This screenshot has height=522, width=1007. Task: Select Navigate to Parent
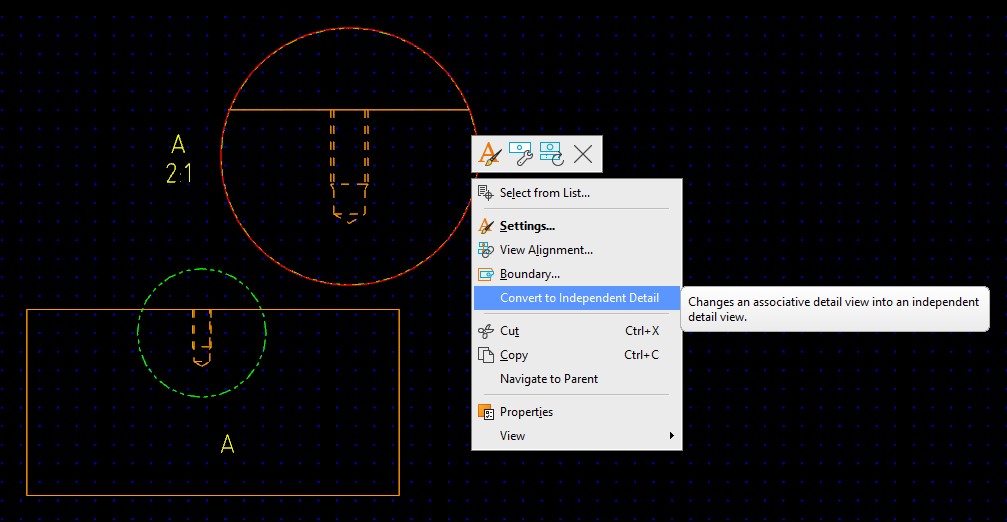point(577,379)
